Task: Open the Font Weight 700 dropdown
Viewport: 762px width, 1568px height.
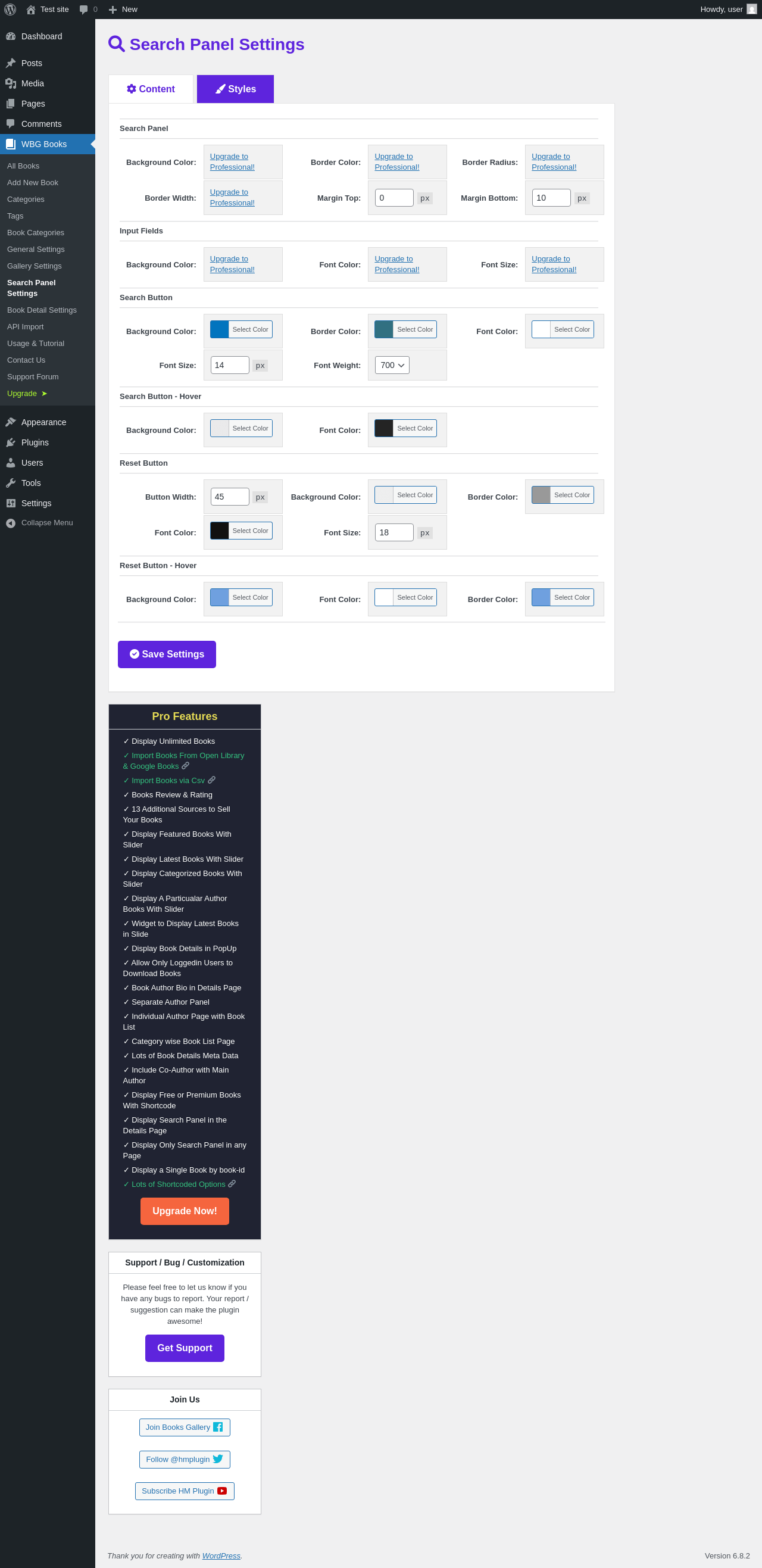Action: (x=392, y=365)
